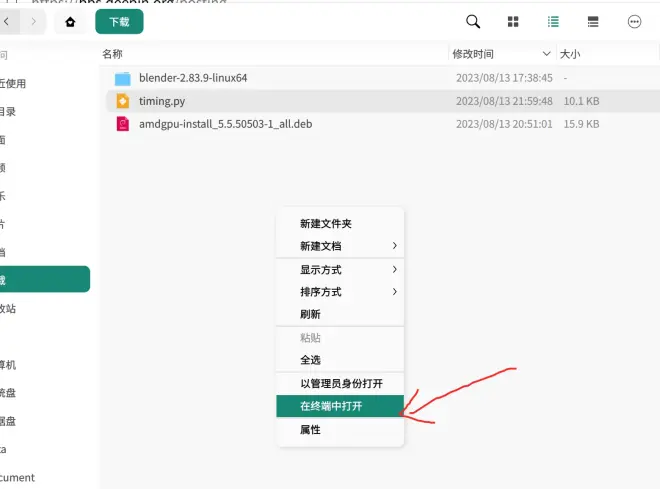The height and width of the screenshot is (489, 660).
Task: Open the more options ellipsis menu
Action: [634, 21]
